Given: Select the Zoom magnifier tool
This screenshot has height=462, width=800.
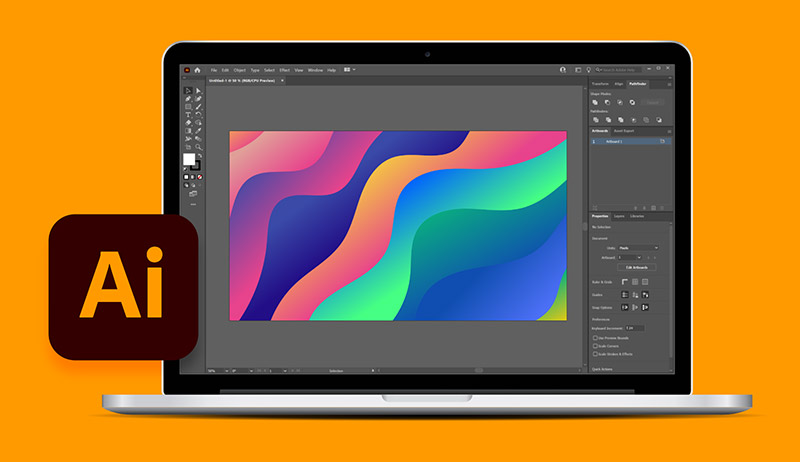Looking at the screenshot, I should [198, 147].
